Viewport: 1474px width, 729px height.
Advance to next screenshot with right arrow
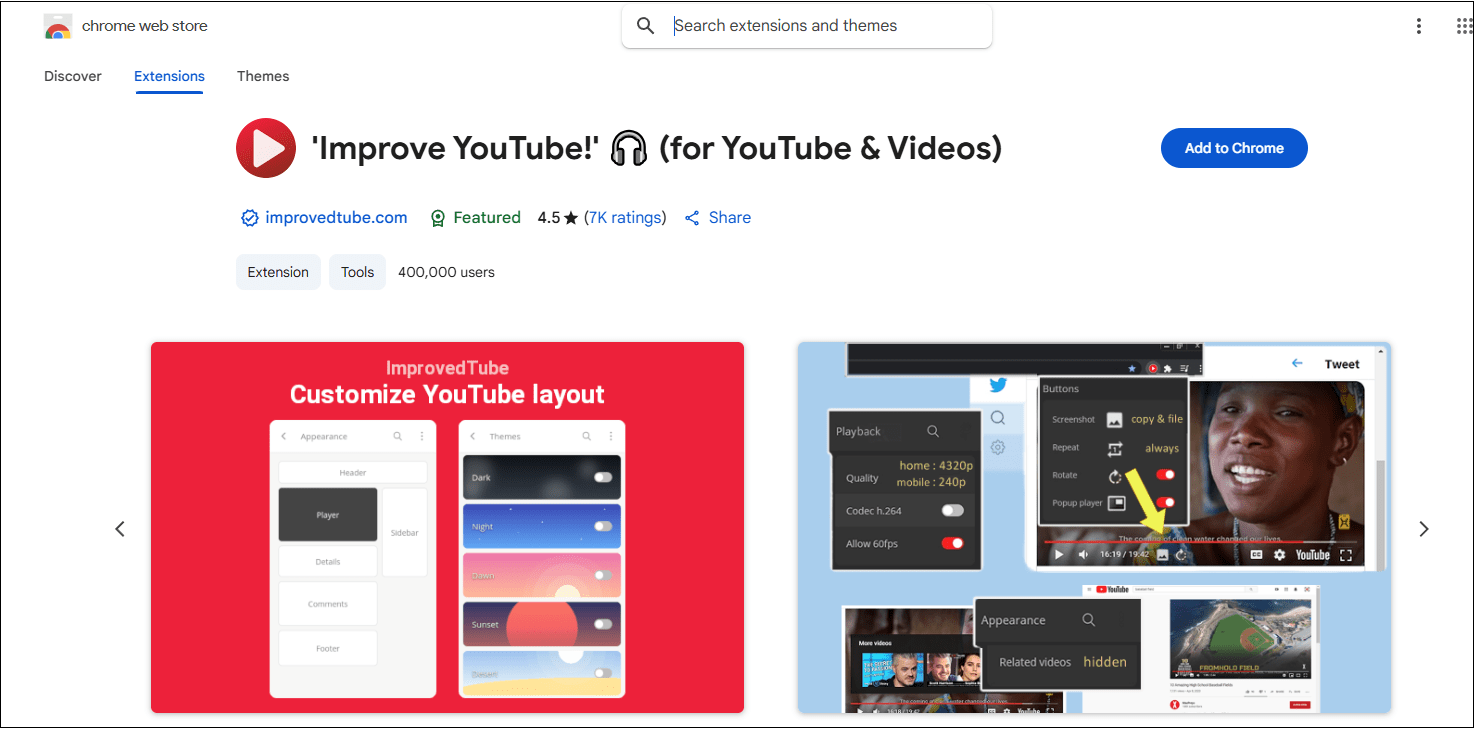pyautogui.click(x=1424, y=529)
